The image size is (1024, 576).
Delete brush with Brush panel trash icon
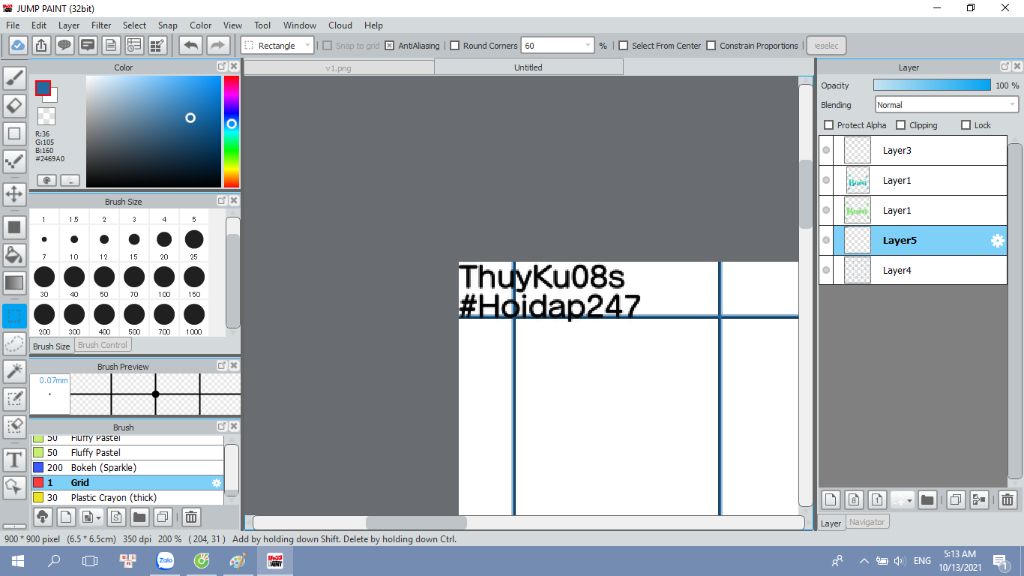point(191,517)
